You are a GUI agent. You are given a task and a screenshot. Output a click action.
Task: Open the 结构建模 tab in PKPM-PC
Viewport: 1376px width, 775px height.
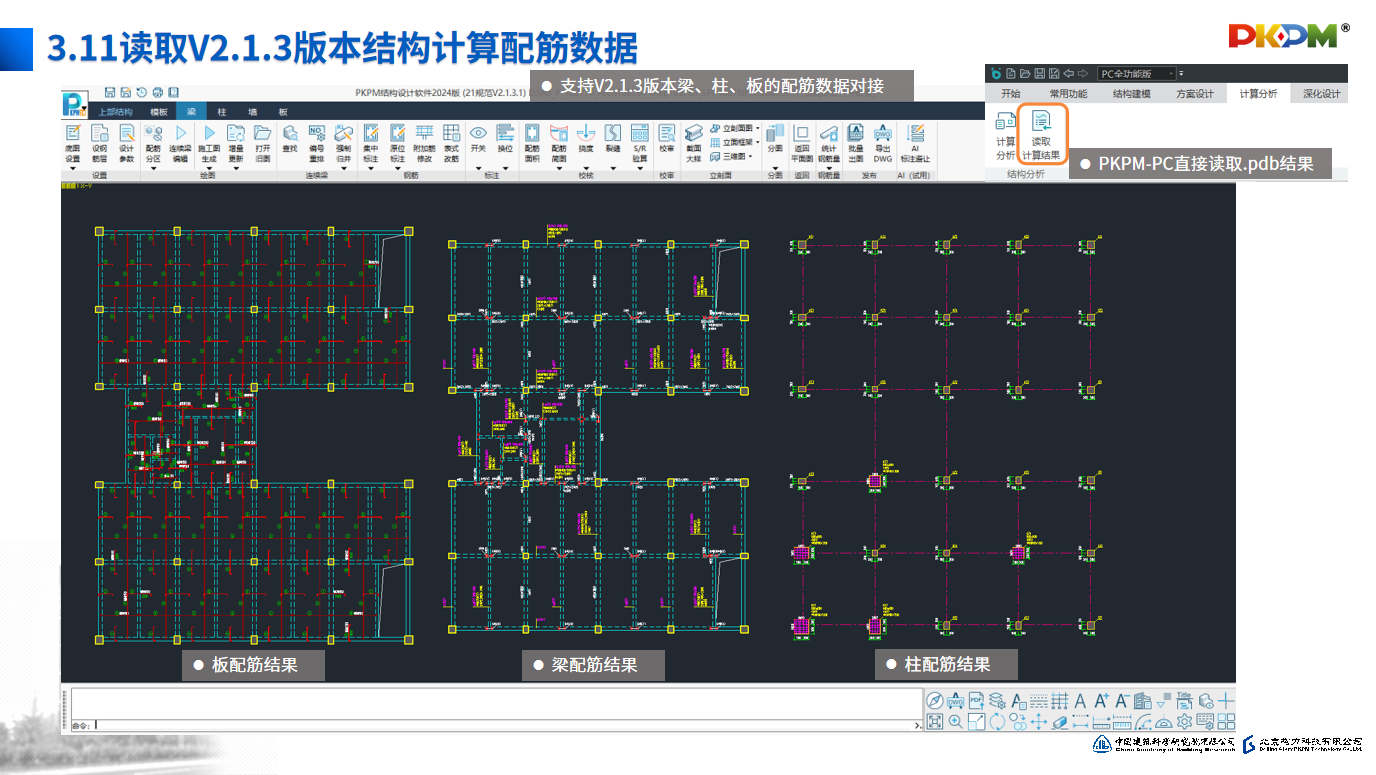coord(1132,94)
